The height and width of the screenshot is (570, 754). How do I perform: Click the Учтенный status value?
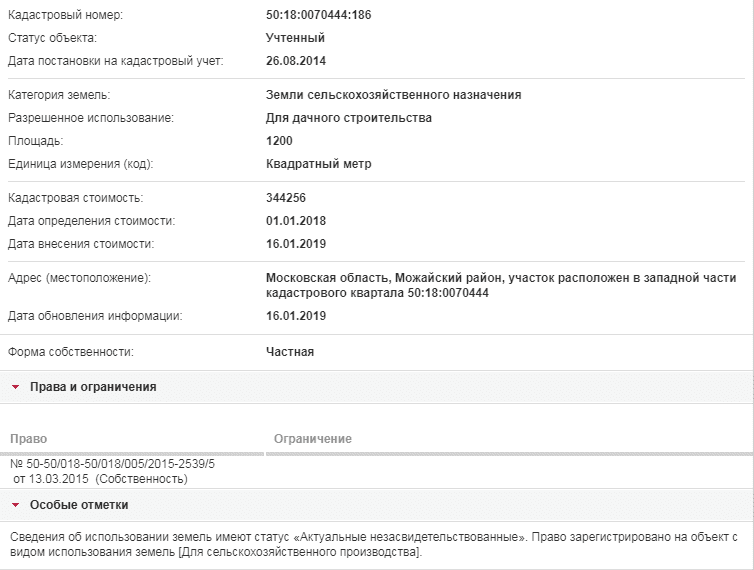pos(295,38)
